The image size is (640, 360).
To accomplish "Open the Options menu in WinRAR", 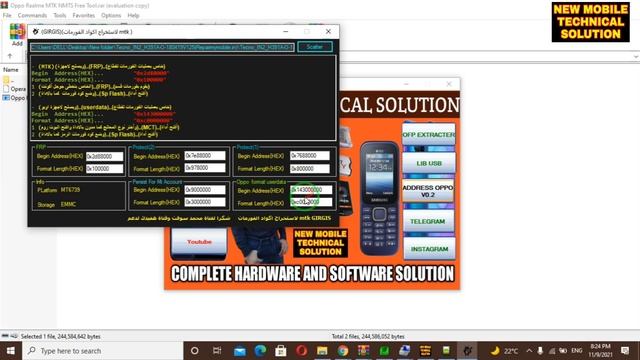I will 111,16.
